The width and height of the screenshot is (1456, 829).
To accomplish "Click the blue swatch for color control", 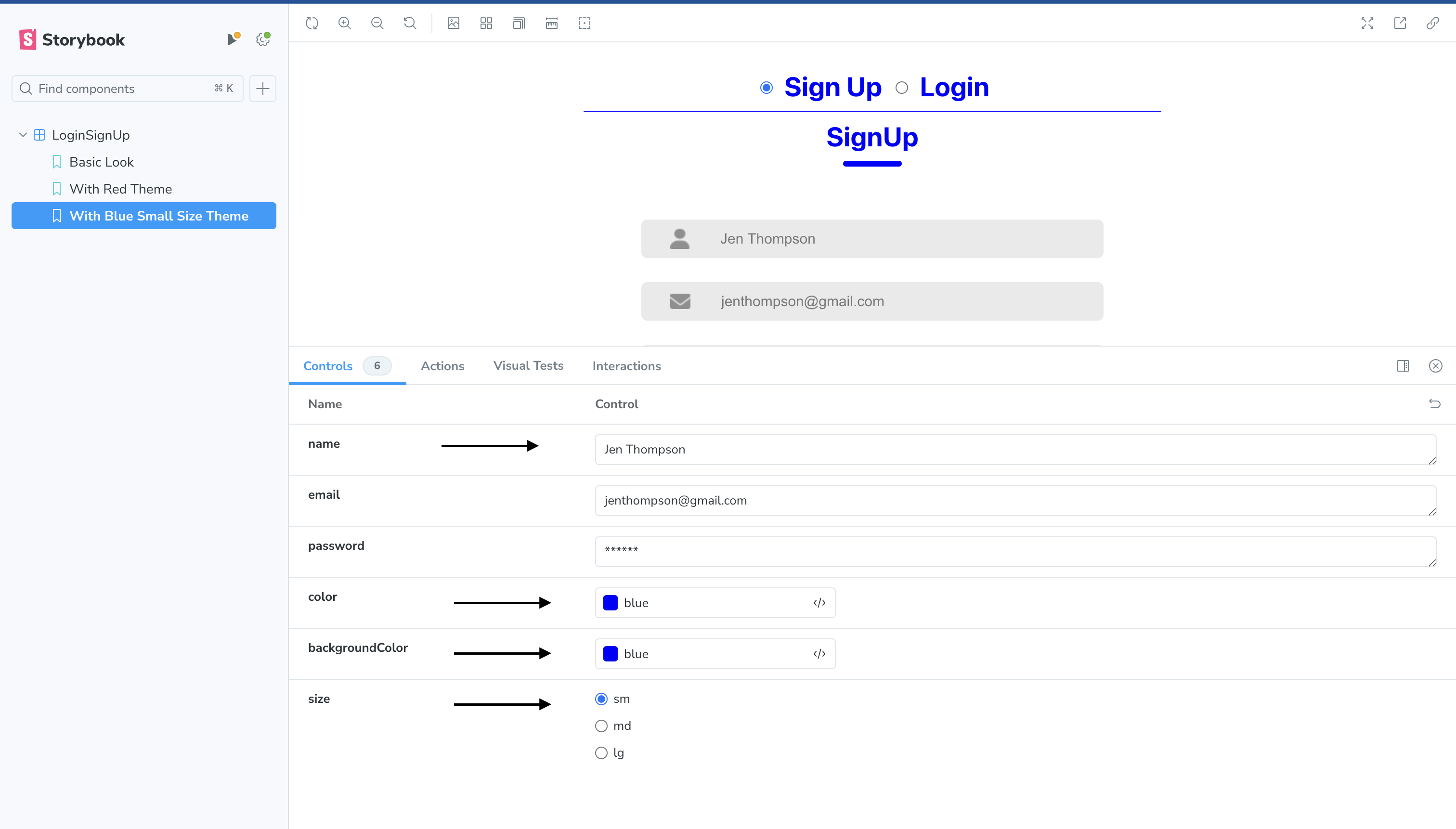I will 611,603.
